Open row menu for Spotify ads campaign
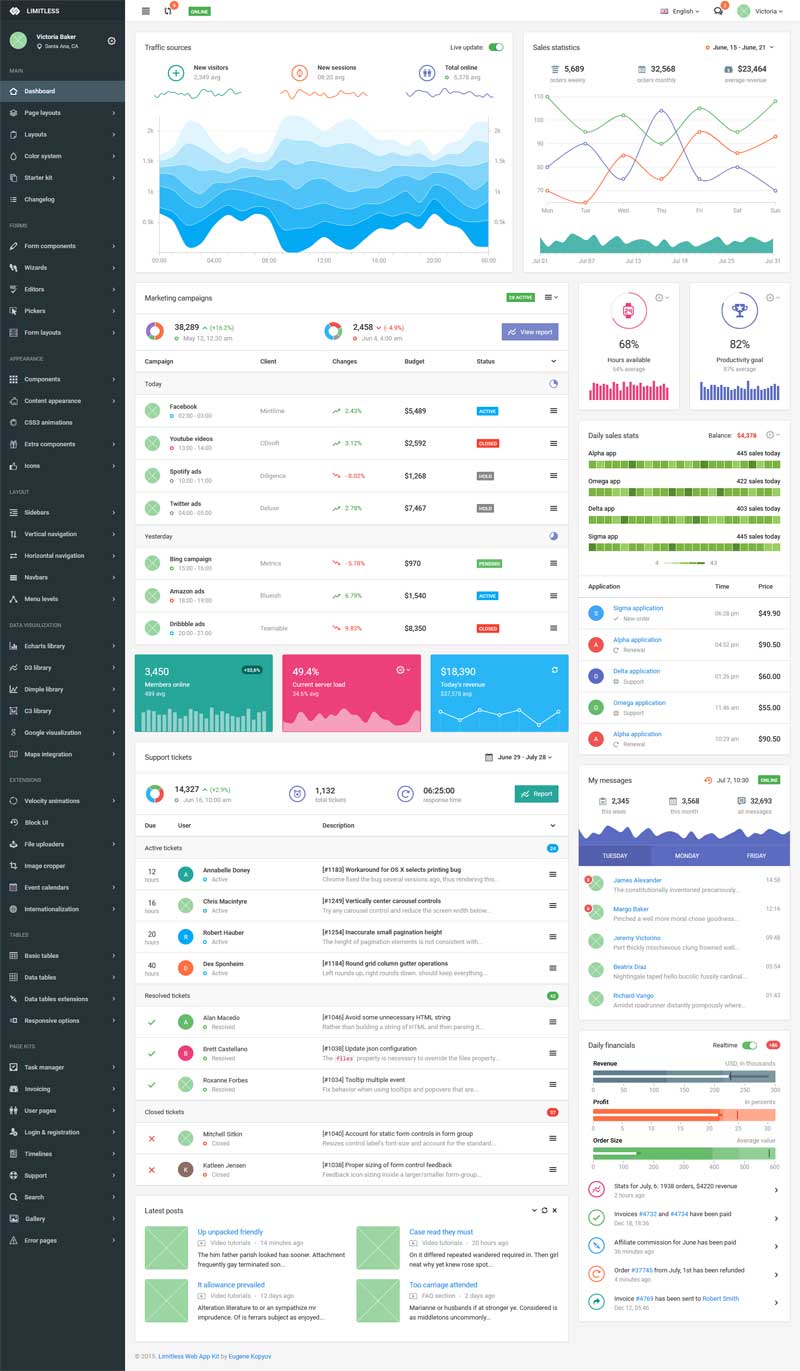The height and width of the screenshot is (1371, 800). (x=553, y=476)
